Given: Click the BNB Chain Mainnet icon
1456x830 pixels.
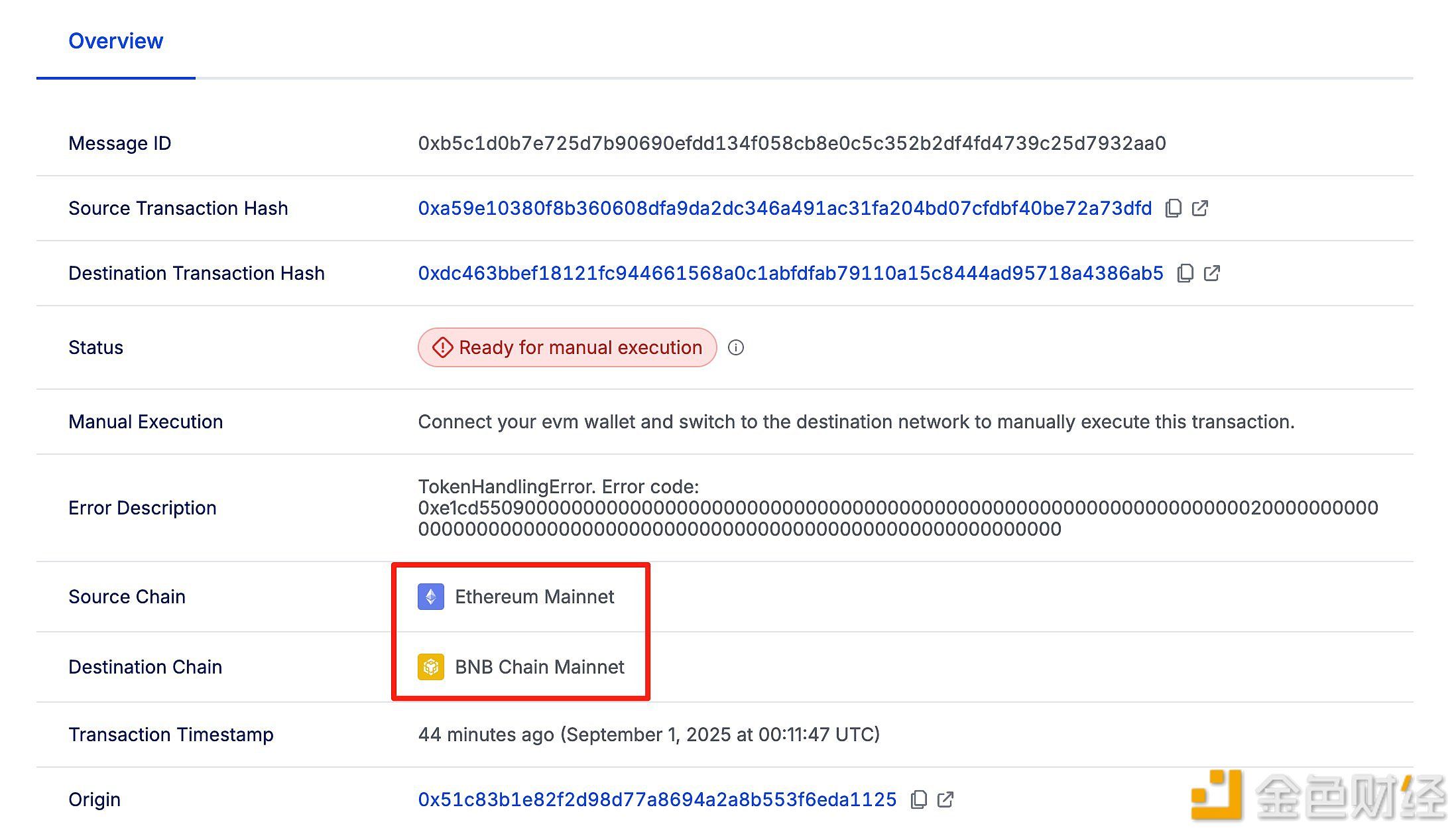Looking at the screenshot, I should [x=431, y=667].
